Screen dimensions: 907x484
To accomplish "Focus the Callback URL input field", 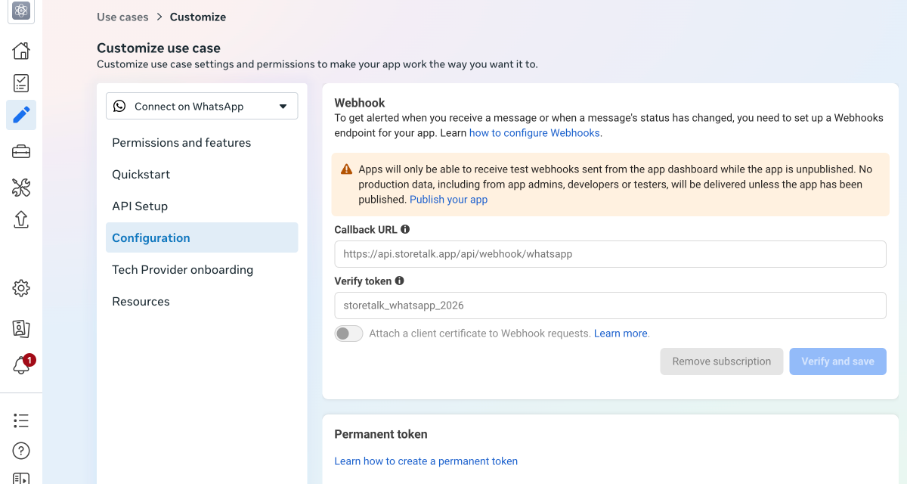I will tap(610, 254).
